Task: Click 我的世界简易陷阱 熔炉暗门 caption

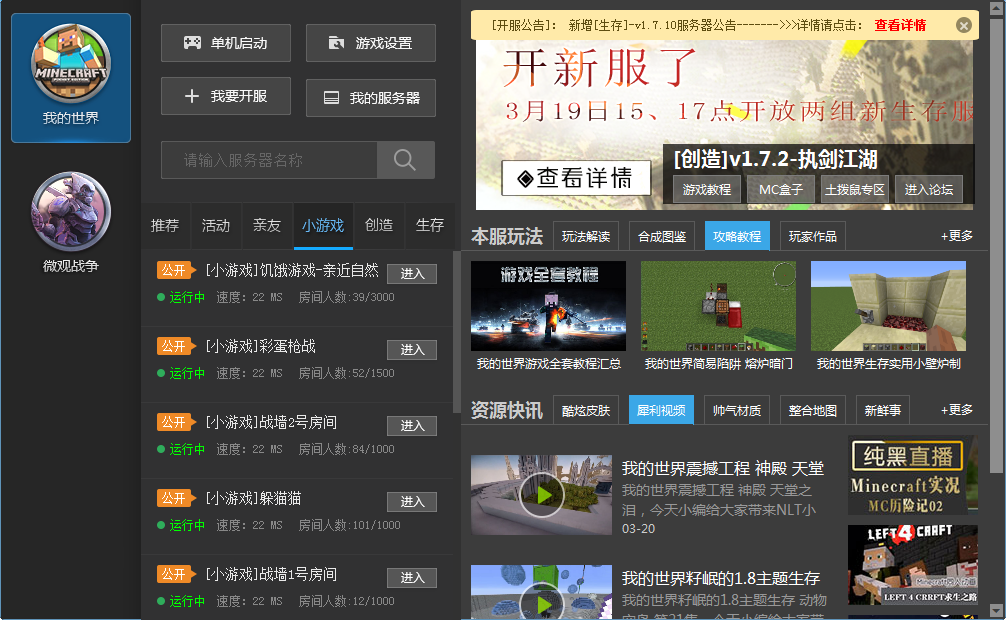Action: coord(719,364)
